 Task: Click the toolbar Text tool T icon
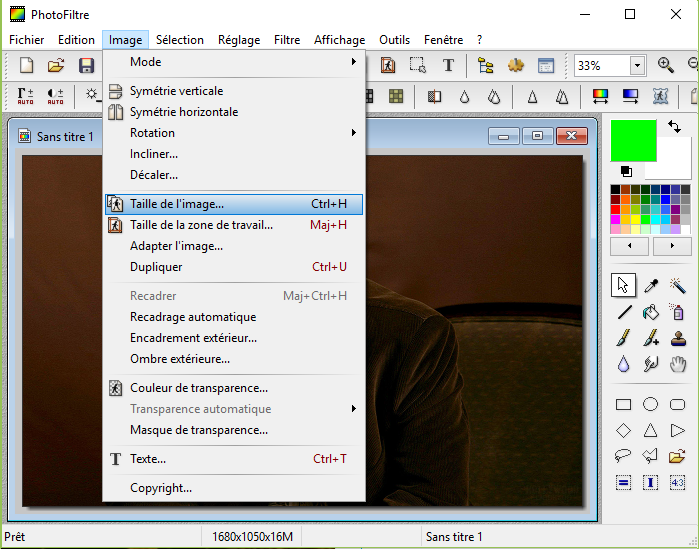coord(448,66)
